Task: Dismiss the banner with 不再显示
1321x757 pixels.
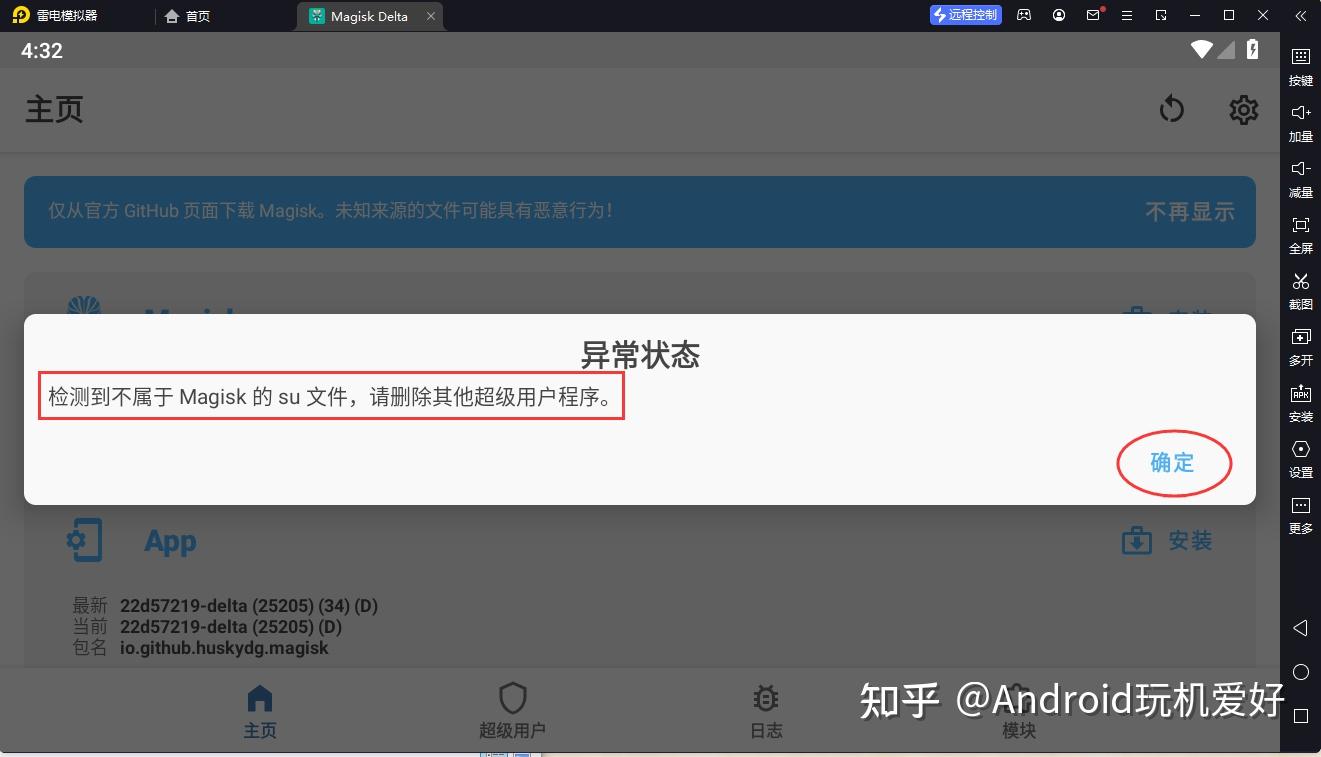Action: [x=1189, y=212]
